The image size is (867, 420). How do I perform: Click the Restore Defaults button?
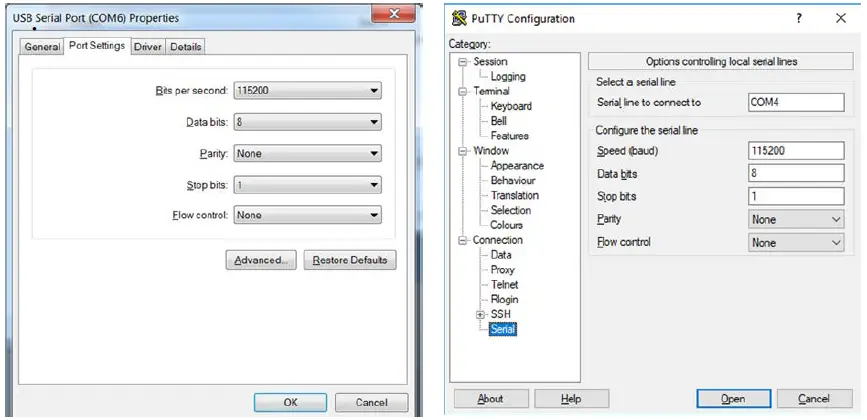(x=349, y=261)
